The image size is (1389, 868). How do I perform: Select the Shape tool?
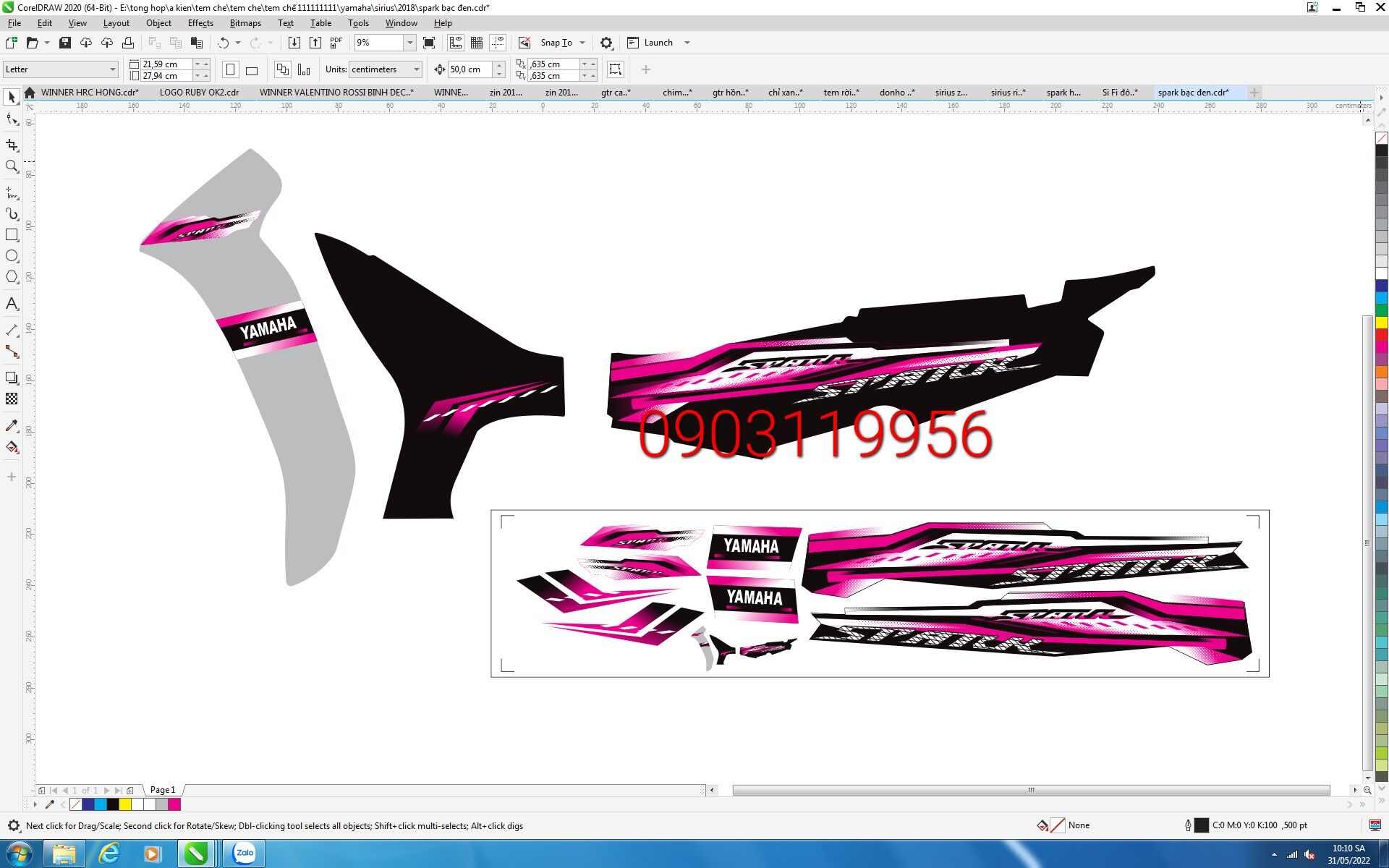click(x=12, y=119)
